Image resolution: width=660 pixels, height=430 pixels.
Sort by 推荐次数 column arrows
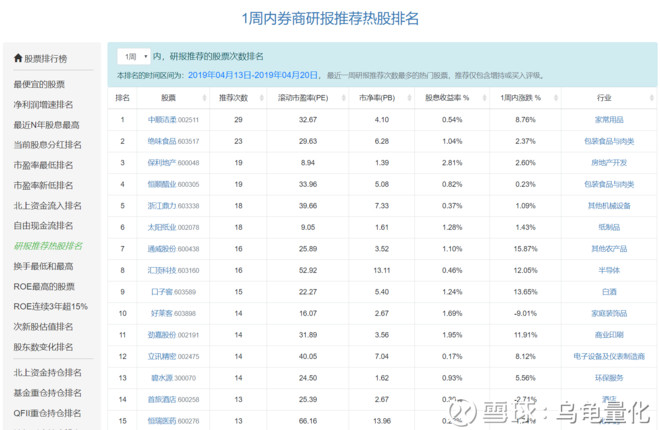pos(261,98)
